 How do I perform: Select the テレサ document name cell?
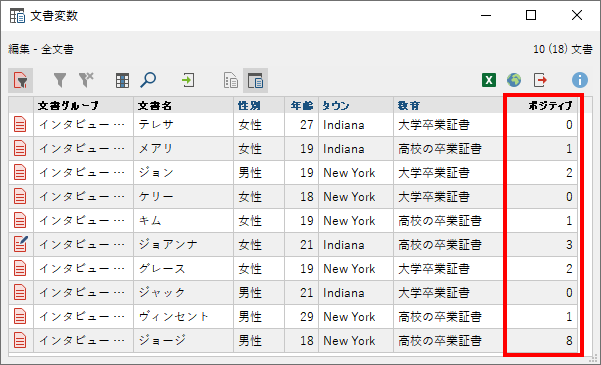pyautogui.click(x=183, y=125)
